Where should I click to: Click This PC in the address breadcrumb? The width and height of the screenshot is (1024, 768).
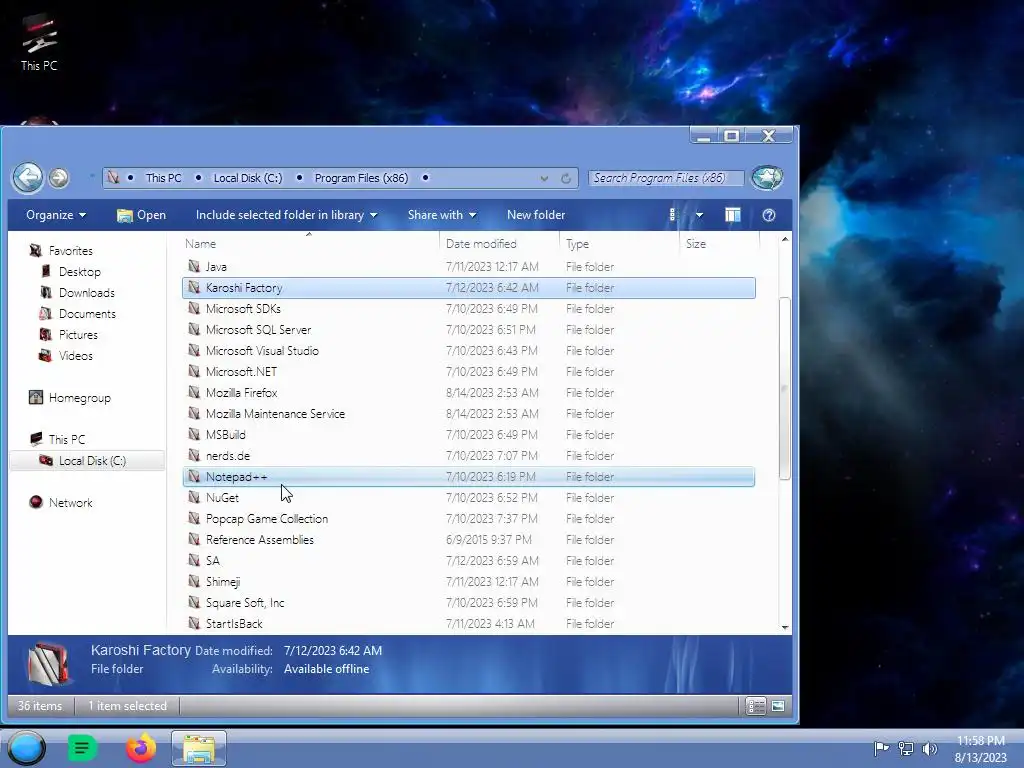163,178
